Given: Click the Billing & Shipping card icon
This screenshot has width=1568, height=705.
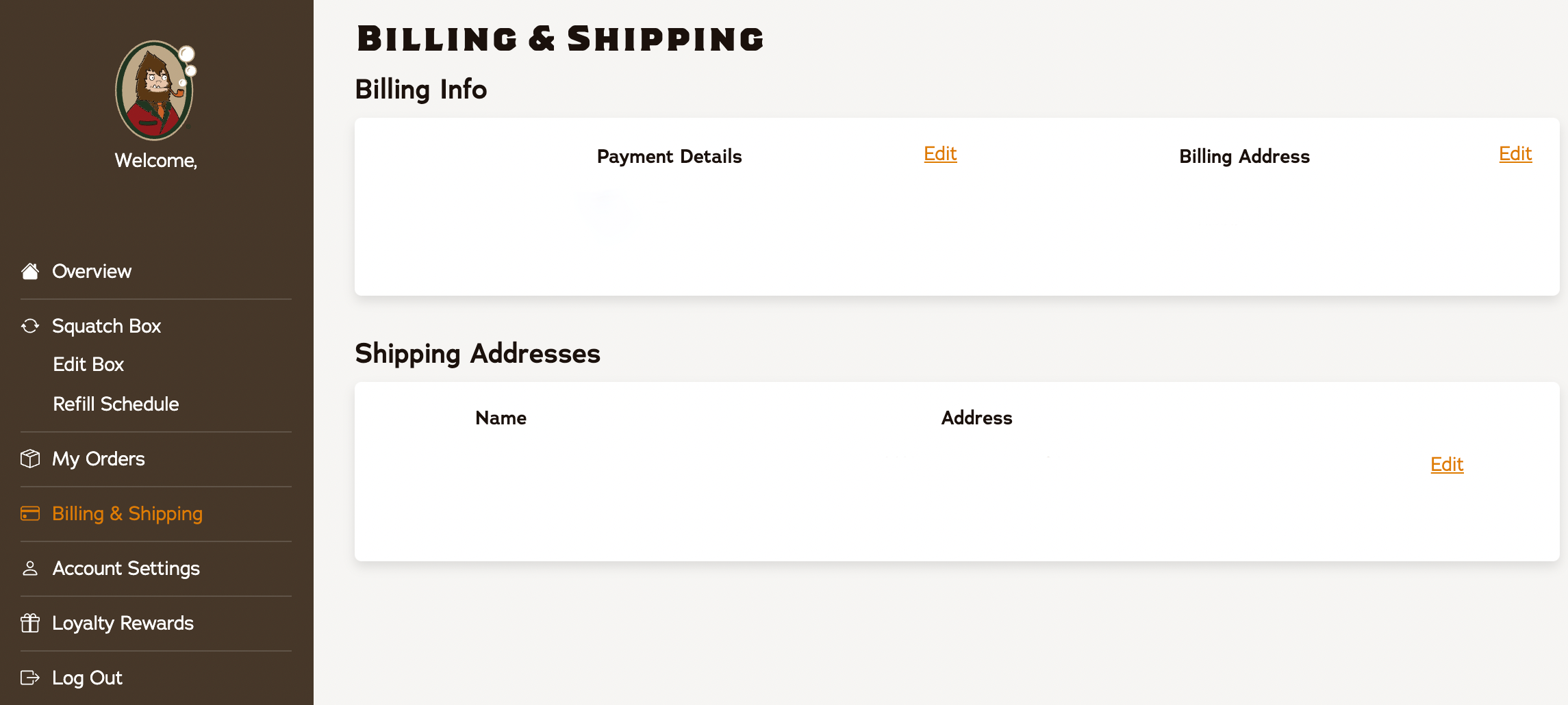Looking at the screenshot, I should (x=30, y=513).
